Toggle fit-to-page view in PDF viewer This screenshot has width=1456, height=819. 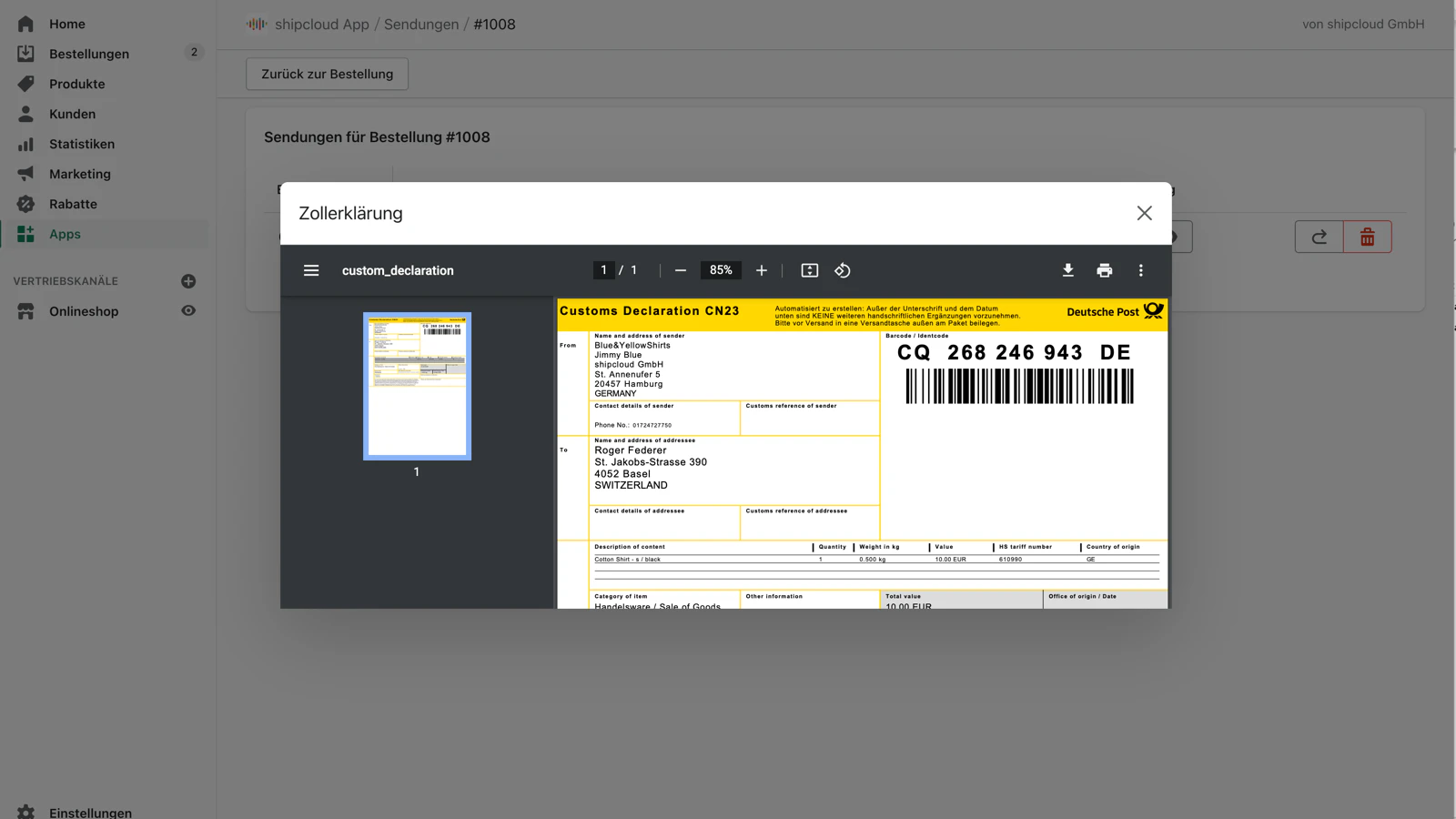809,270
